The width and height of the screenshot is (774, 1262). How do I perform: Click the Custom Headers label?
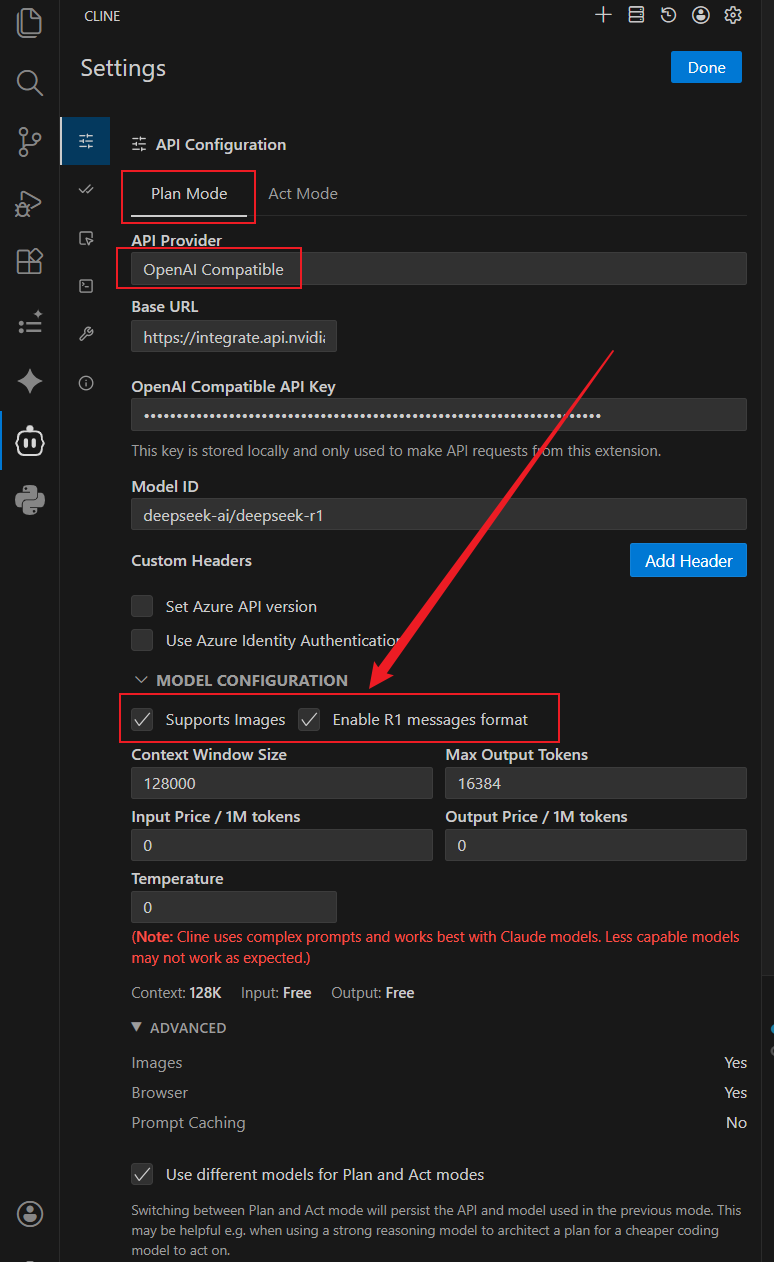(x=191, y=561)
